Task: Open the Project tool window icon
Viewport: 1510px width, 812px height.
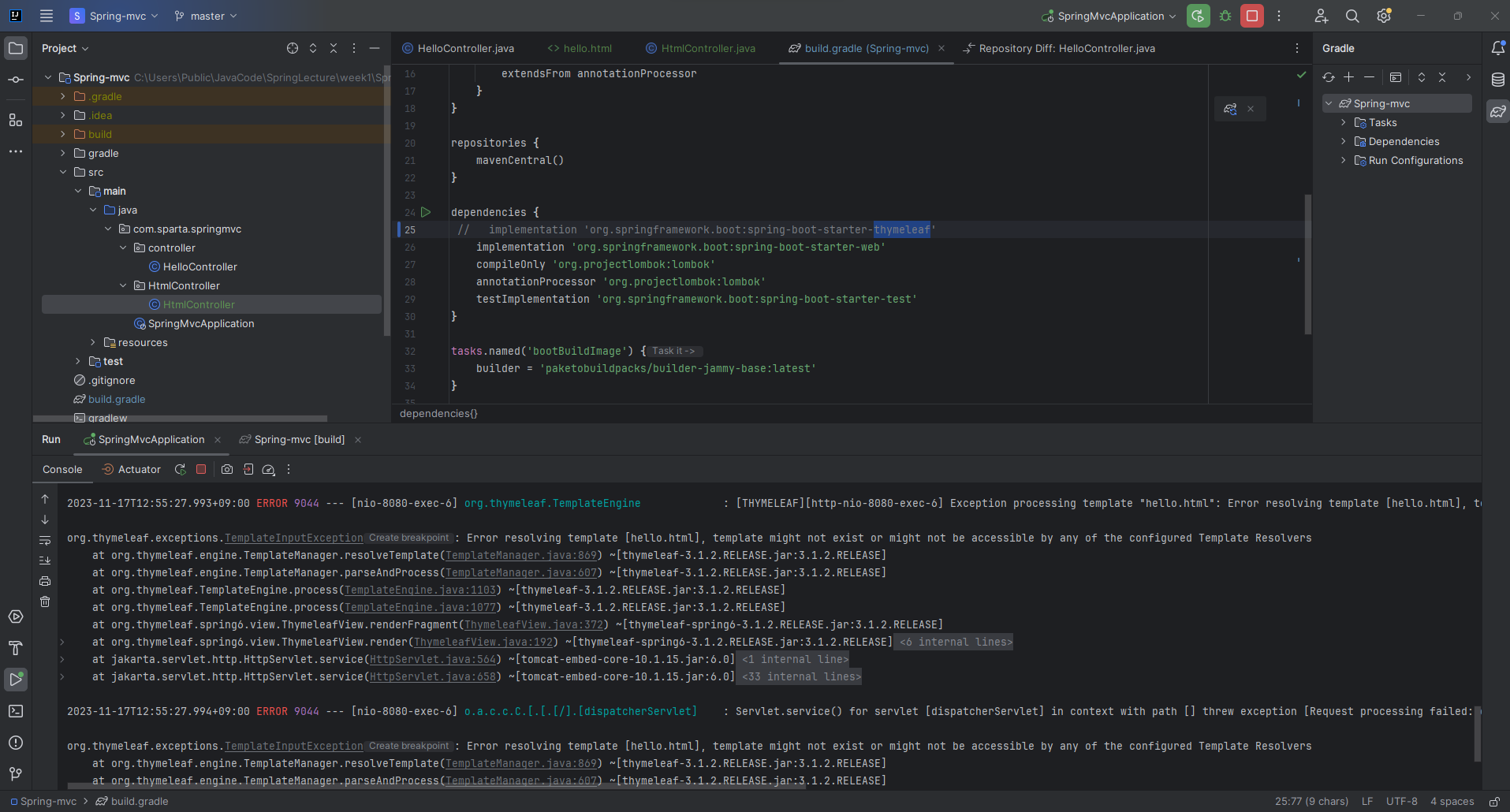Action: [x=16, y=48]
